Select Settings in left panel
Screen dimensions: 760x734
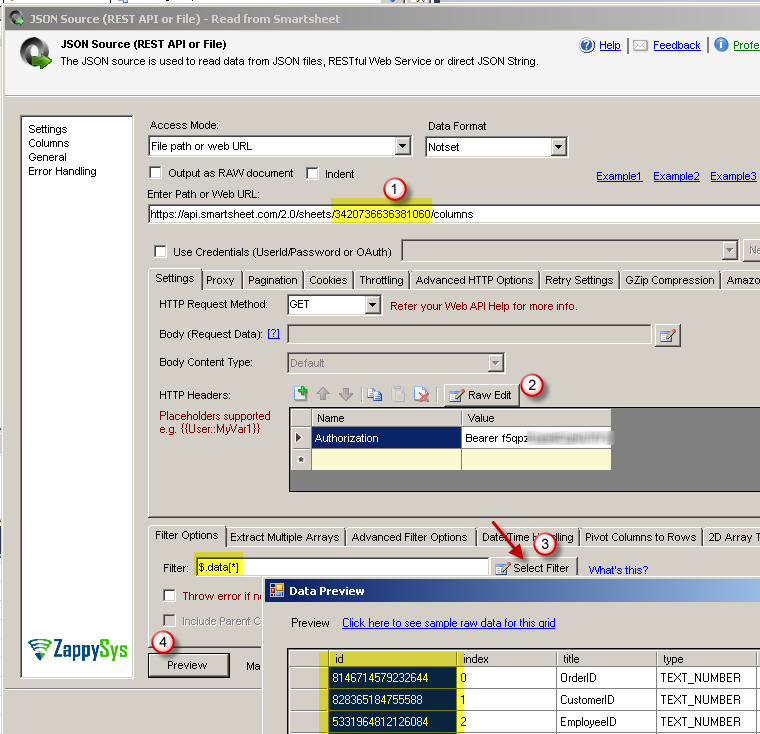click(48, 129)
